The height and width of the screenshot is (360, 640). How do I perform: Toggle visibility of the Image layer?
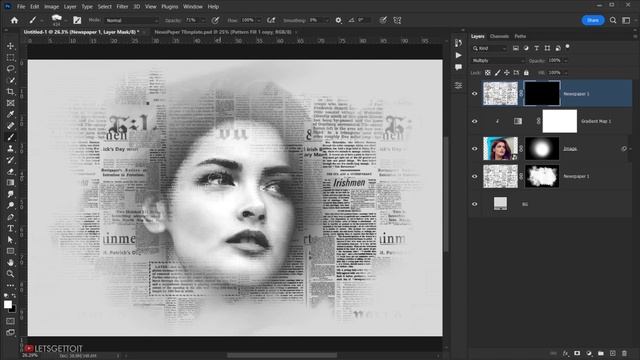point(474,149)
